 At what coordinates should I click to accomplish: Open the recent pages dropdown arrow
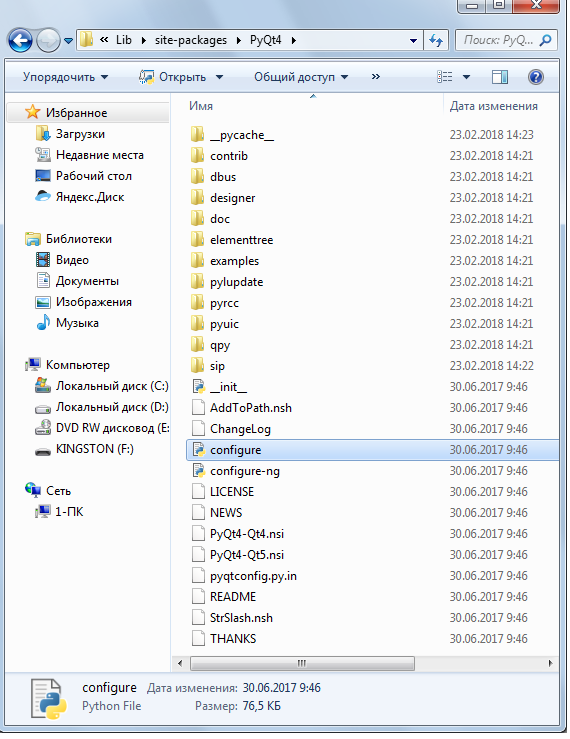click(x=68, y=41)
